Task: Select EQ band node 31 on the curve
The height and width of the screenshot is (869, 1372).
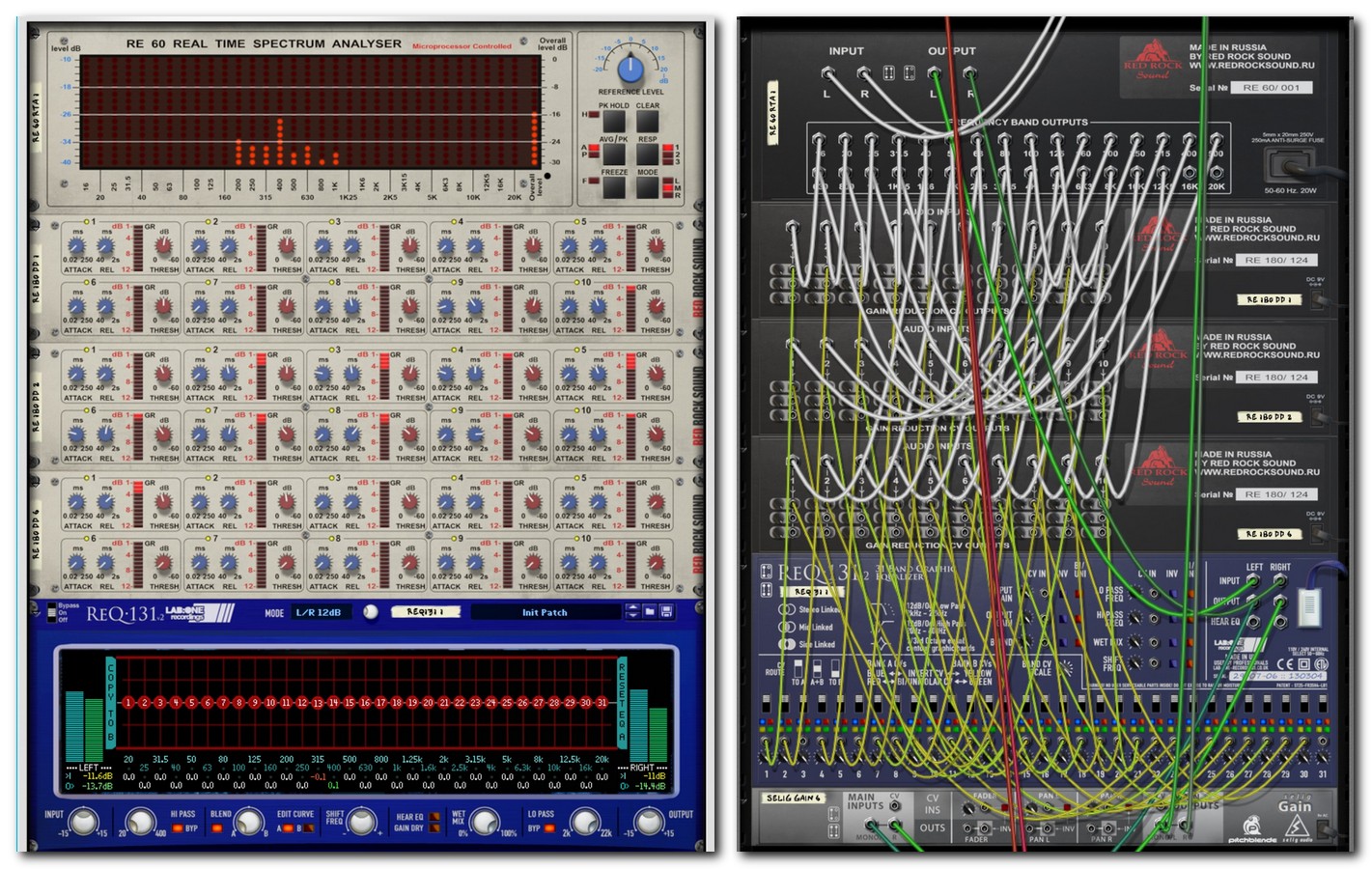Action: [602, 702]
